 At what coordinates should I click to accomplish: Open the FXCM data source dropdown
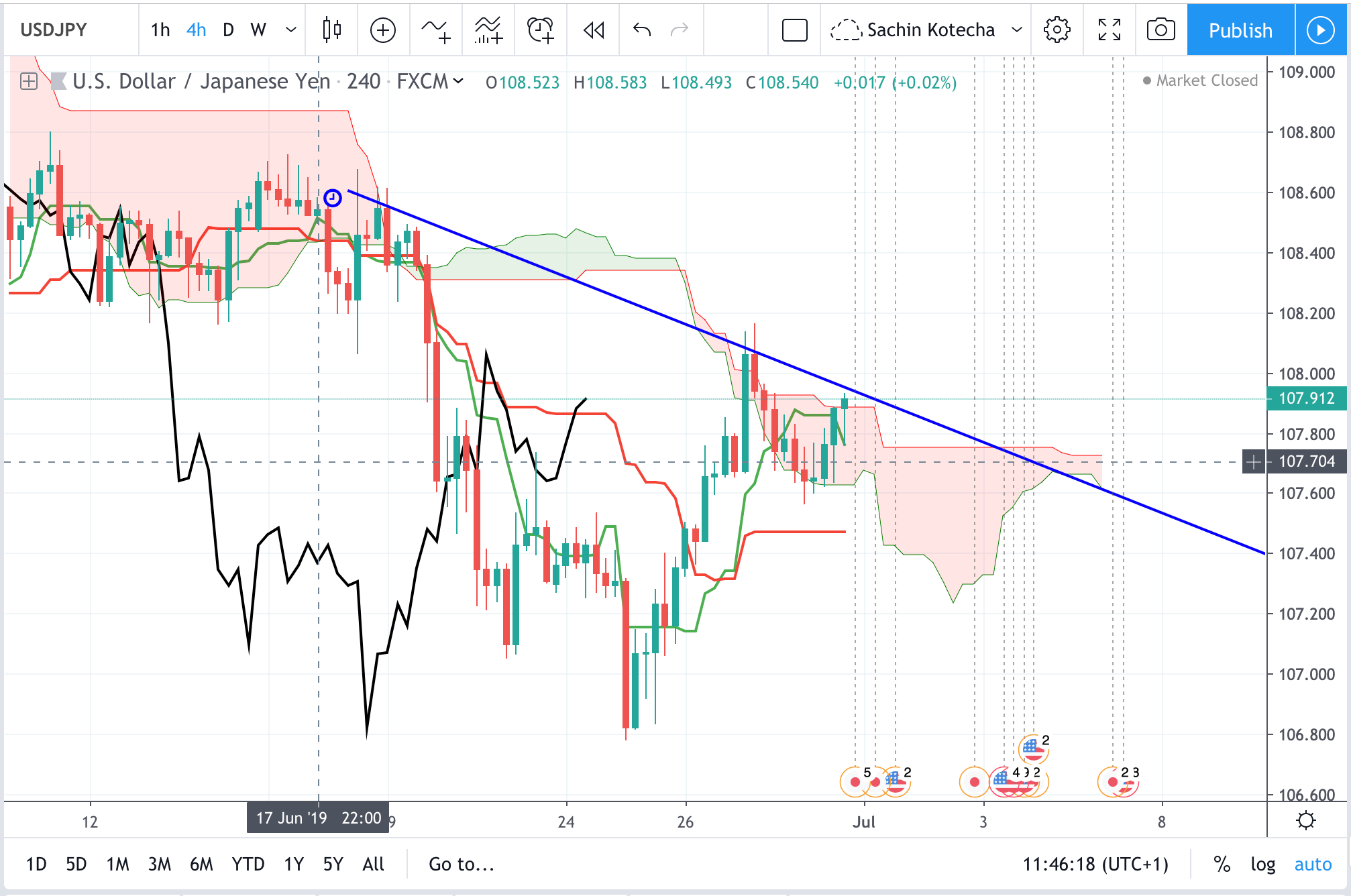430,81
